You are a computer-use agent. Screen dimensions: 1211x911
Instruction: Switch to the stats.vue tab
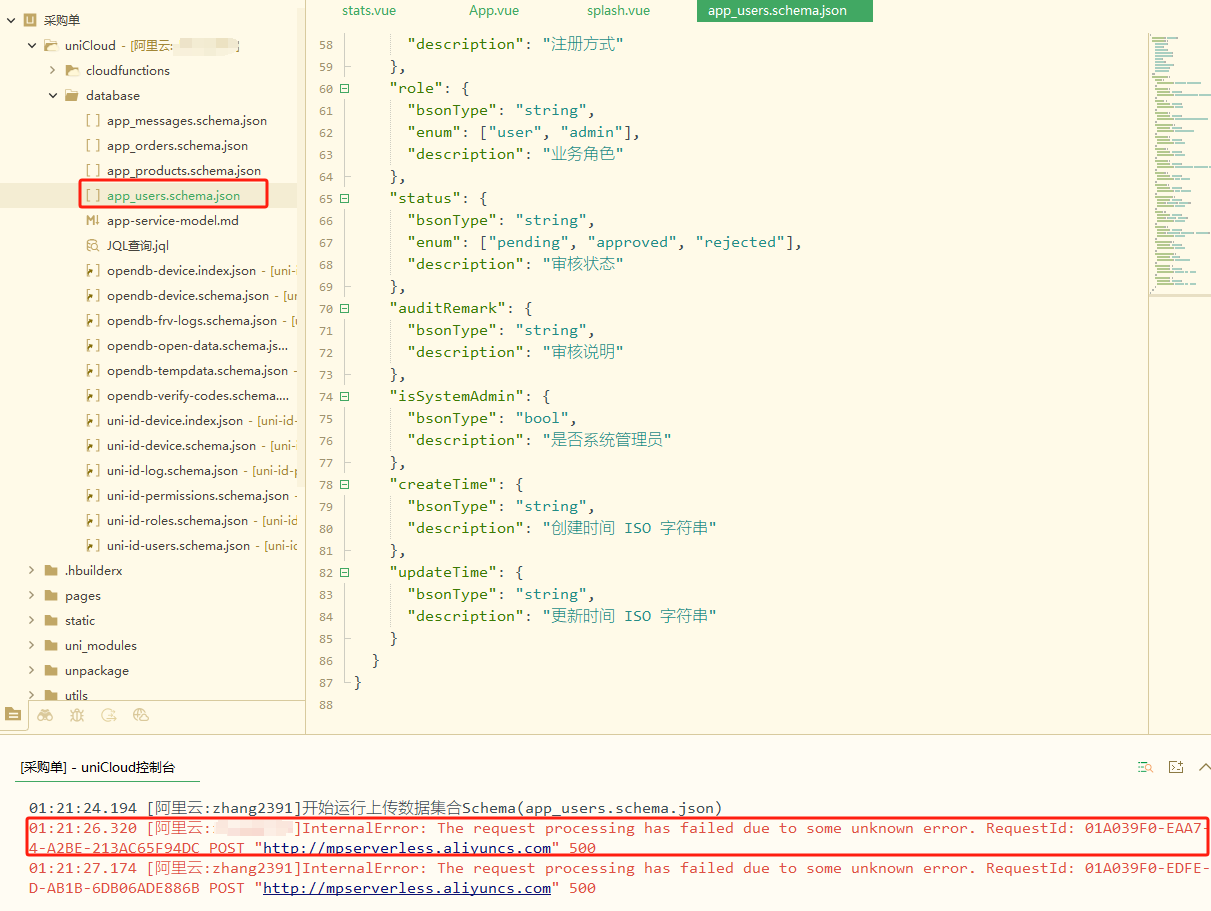coord(370,10)
